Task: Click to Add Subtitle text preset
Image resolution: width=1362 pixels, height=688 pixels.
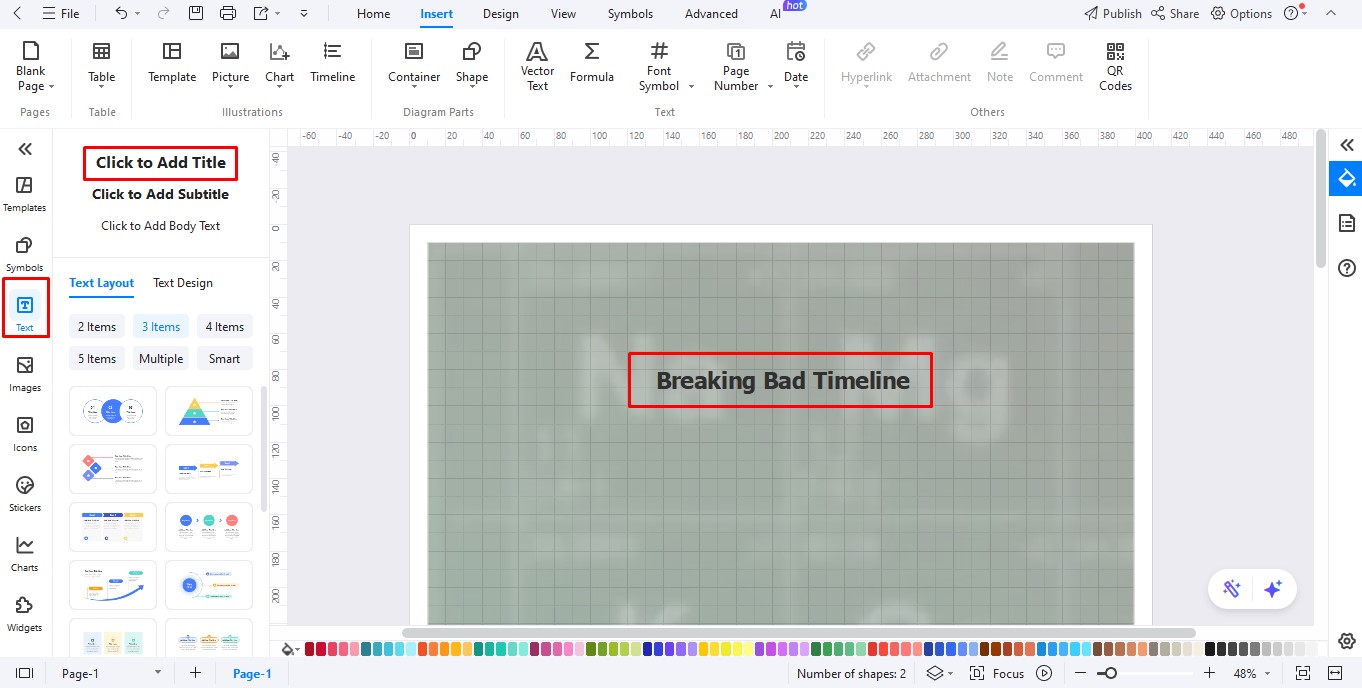Action: click(x=160, y=194)
